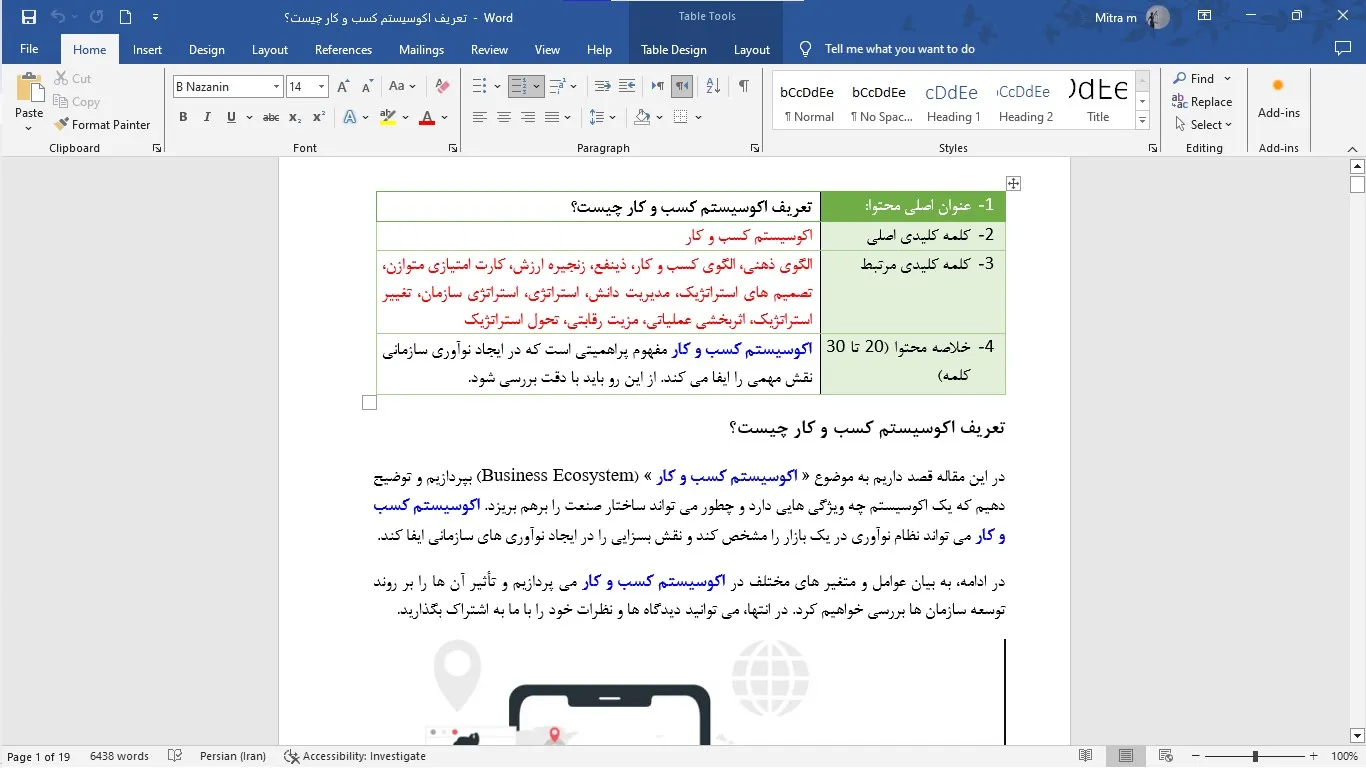Click the red font color swatch
This screenshot has height=768, width=1366.
427,117
